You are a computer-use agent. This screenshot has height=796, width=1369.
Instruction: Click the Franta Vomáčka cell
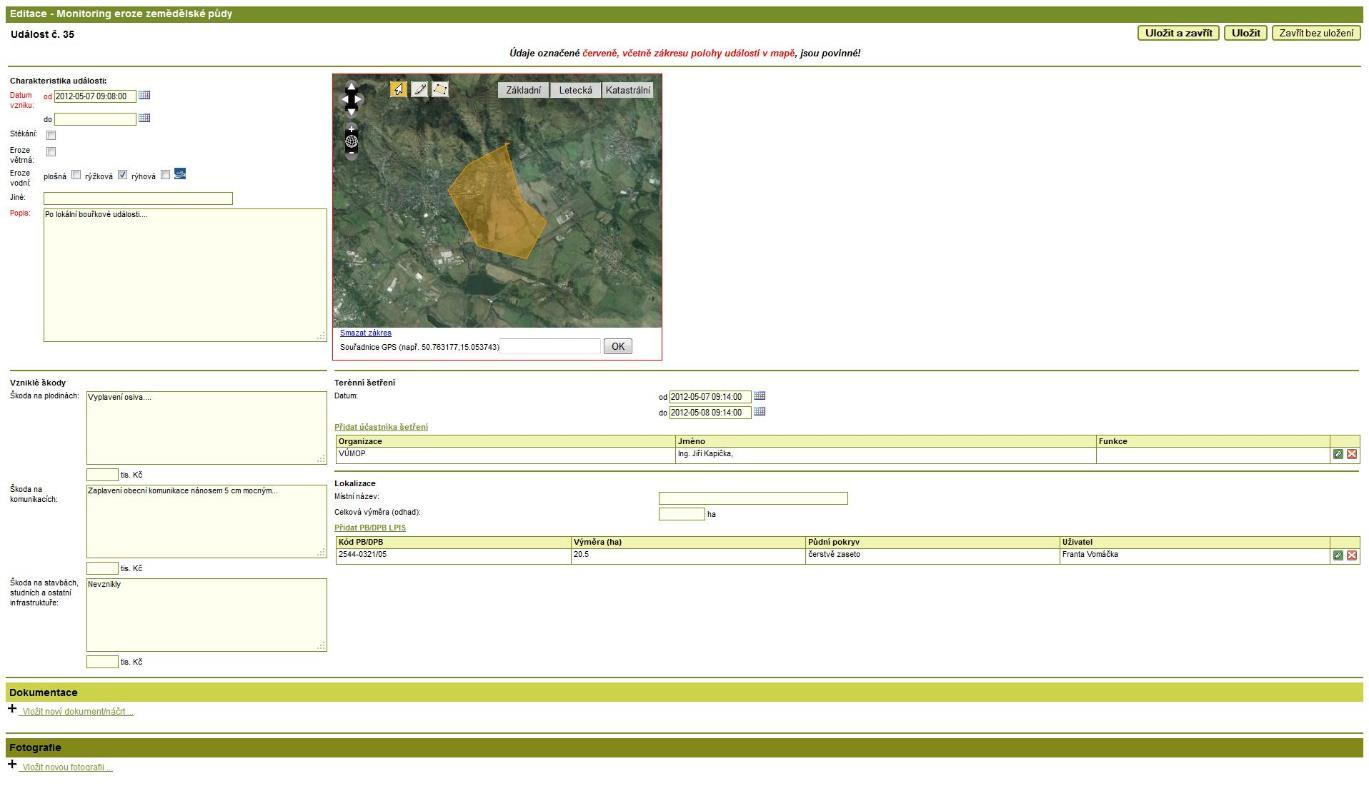(x=1195, y=555)
